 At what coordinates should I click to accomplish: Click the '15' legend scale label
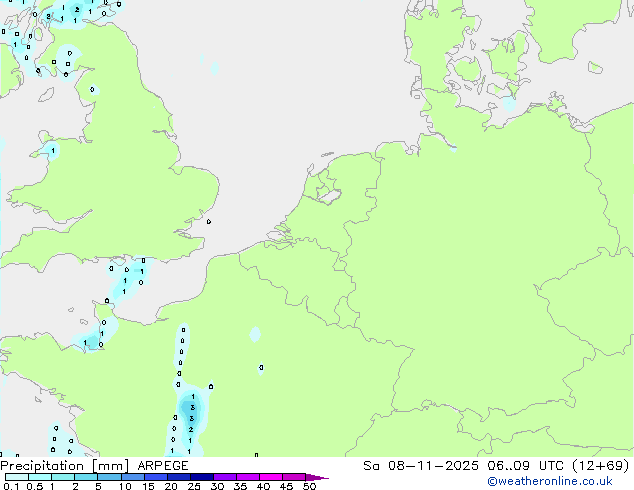pyautogui.click(x=148, y=486)
